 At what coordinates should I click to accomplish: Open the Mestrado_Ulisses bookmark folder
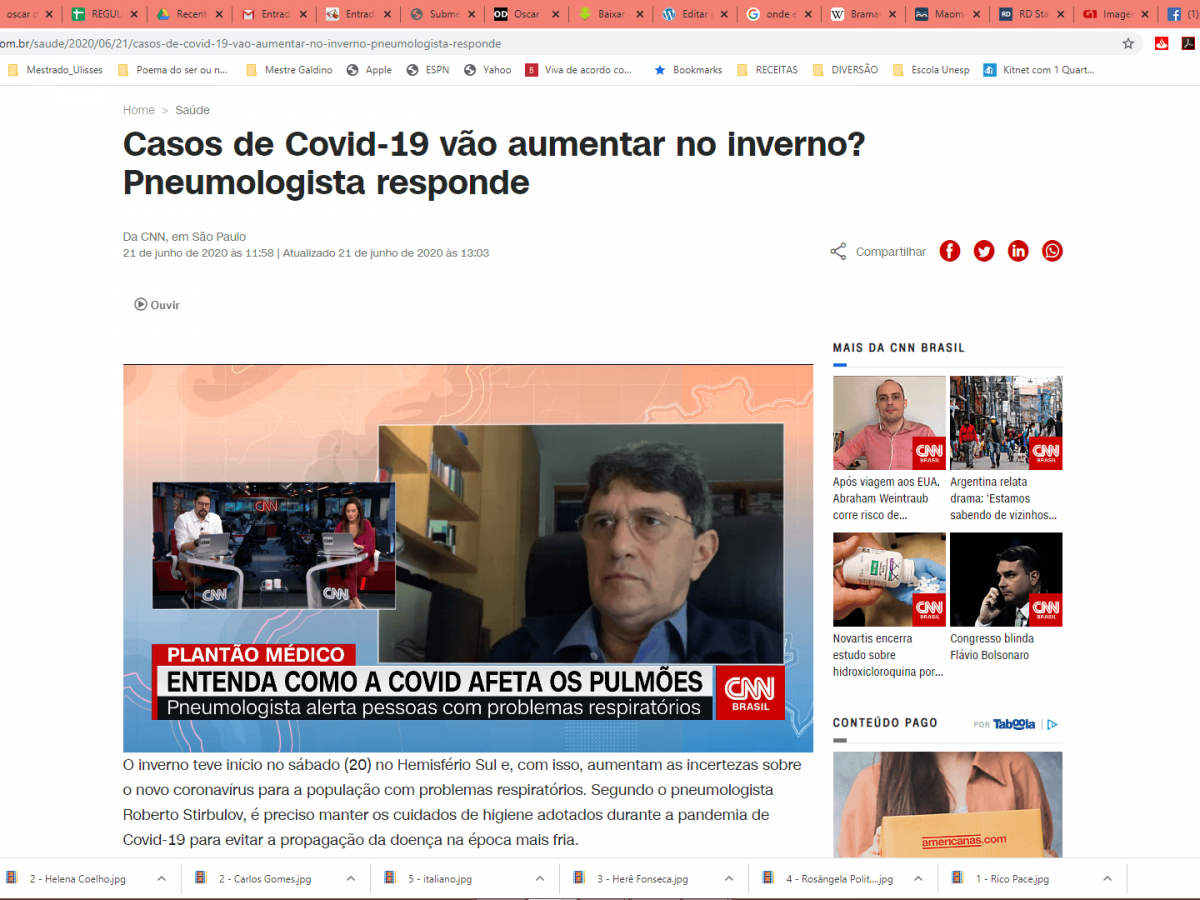[x=55, y=70]
